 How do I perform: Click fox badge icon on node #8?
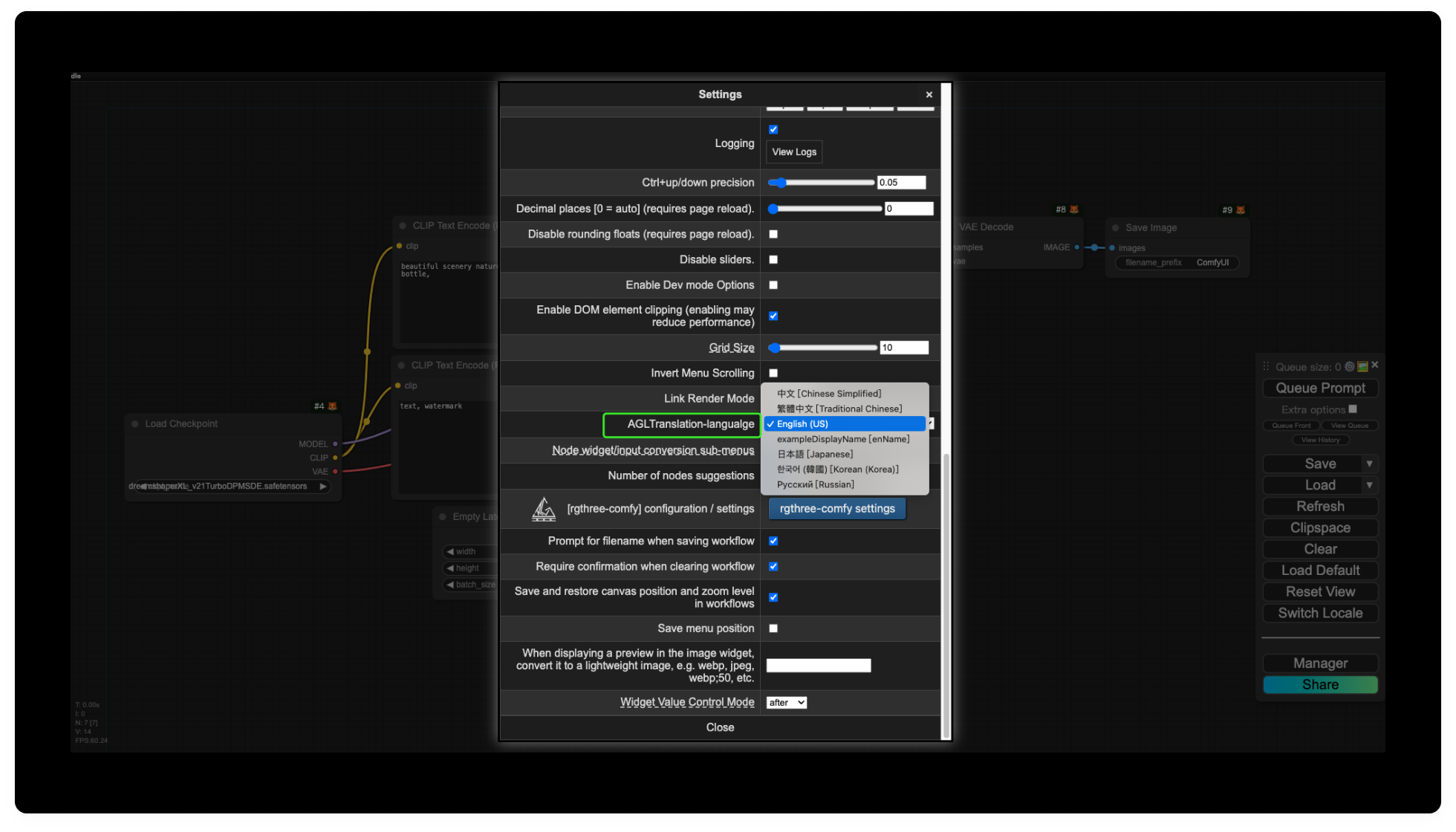(1073, 209)
